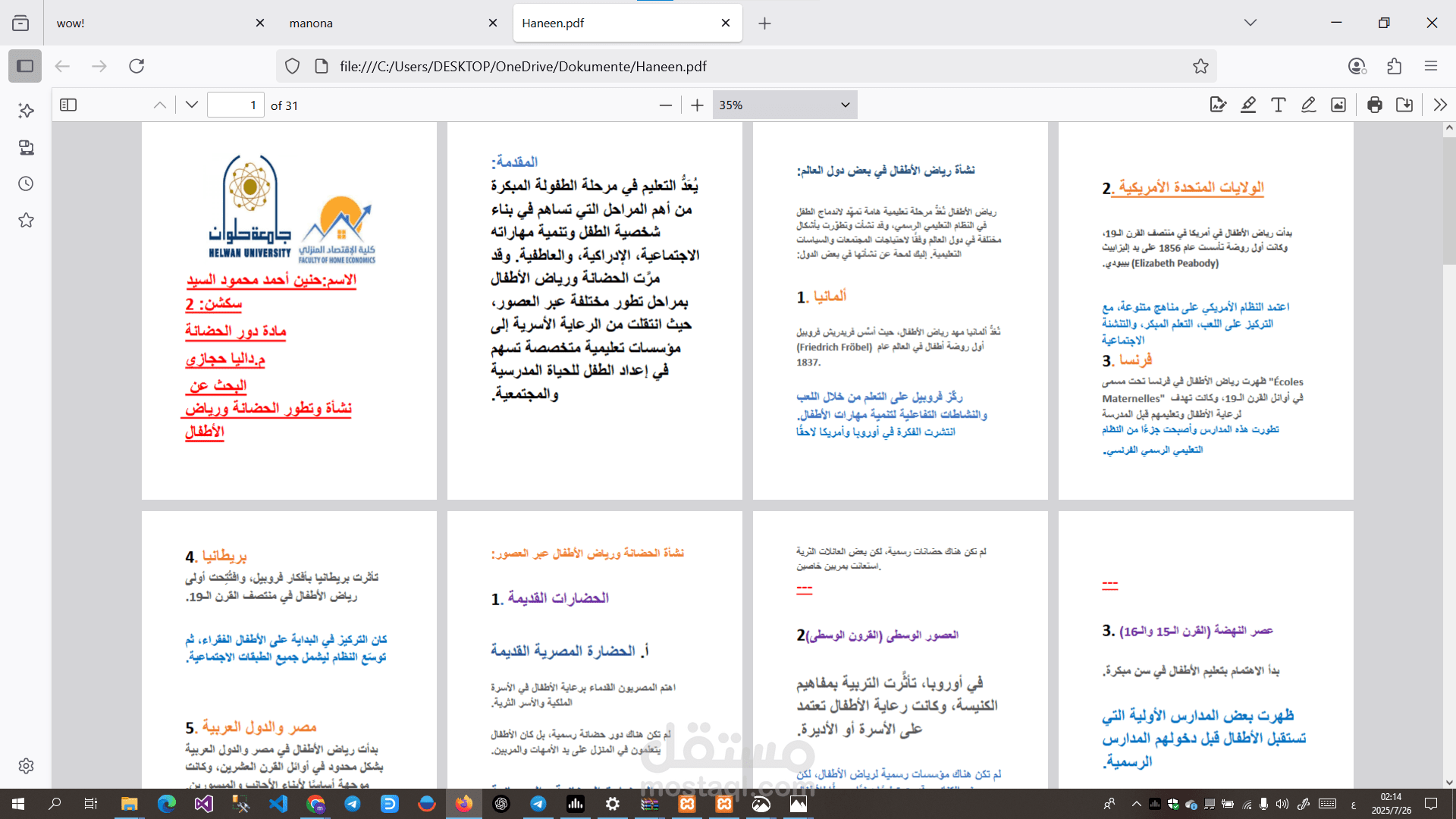1456x819 pixels.
Task: Click scrollbar up arrow in PDF viewer
Action: click(x=1449, y=129)
